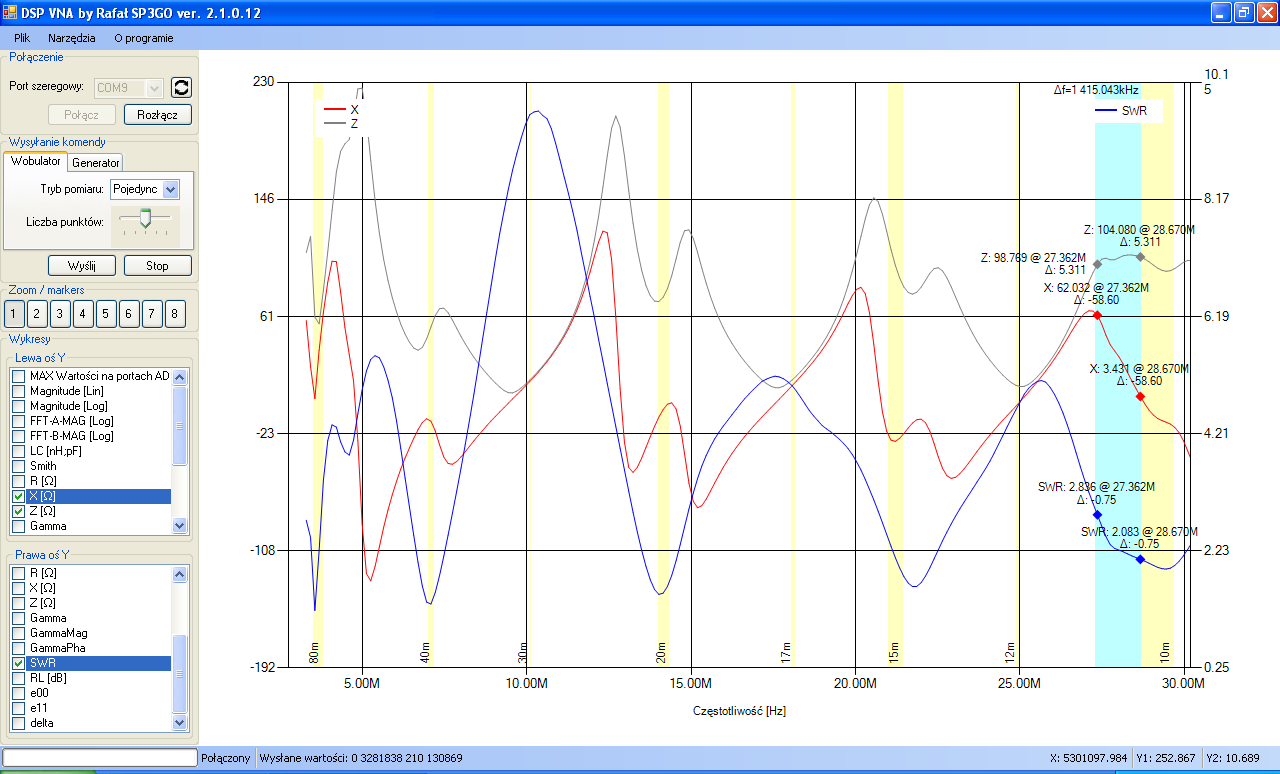1280x774 pixels.
Task: Select zoom marker button 4
Action: click(x=84, y=315)
